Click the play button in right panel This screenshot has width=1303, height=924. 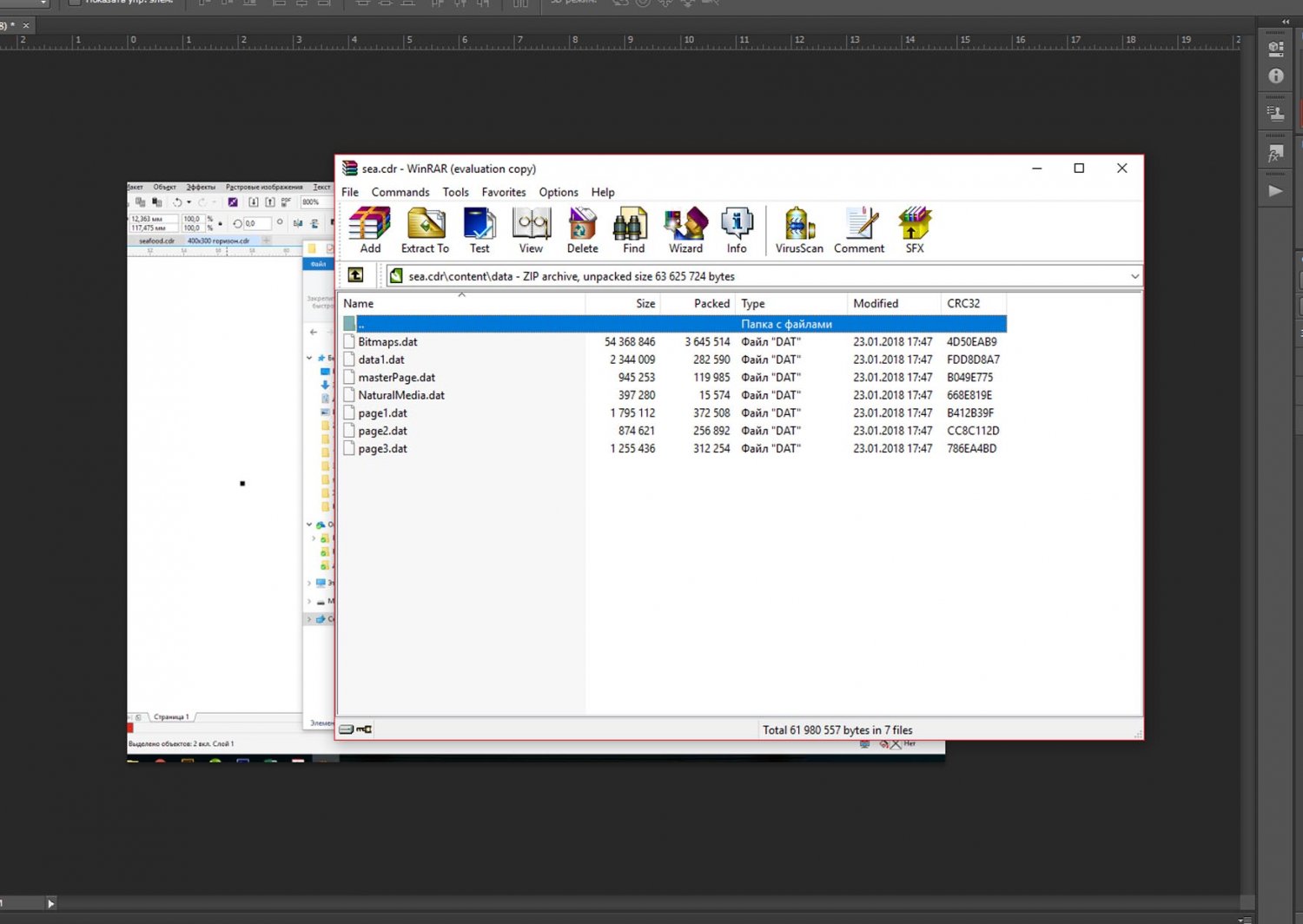tap(1275, 191)
